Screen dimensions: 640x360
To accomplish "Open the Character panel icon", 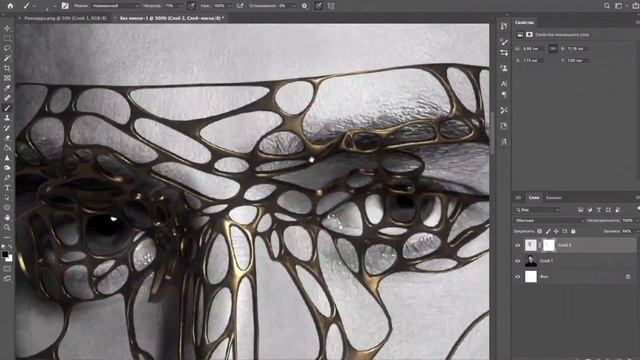I will pyautogui.click(x=504, y=84).
